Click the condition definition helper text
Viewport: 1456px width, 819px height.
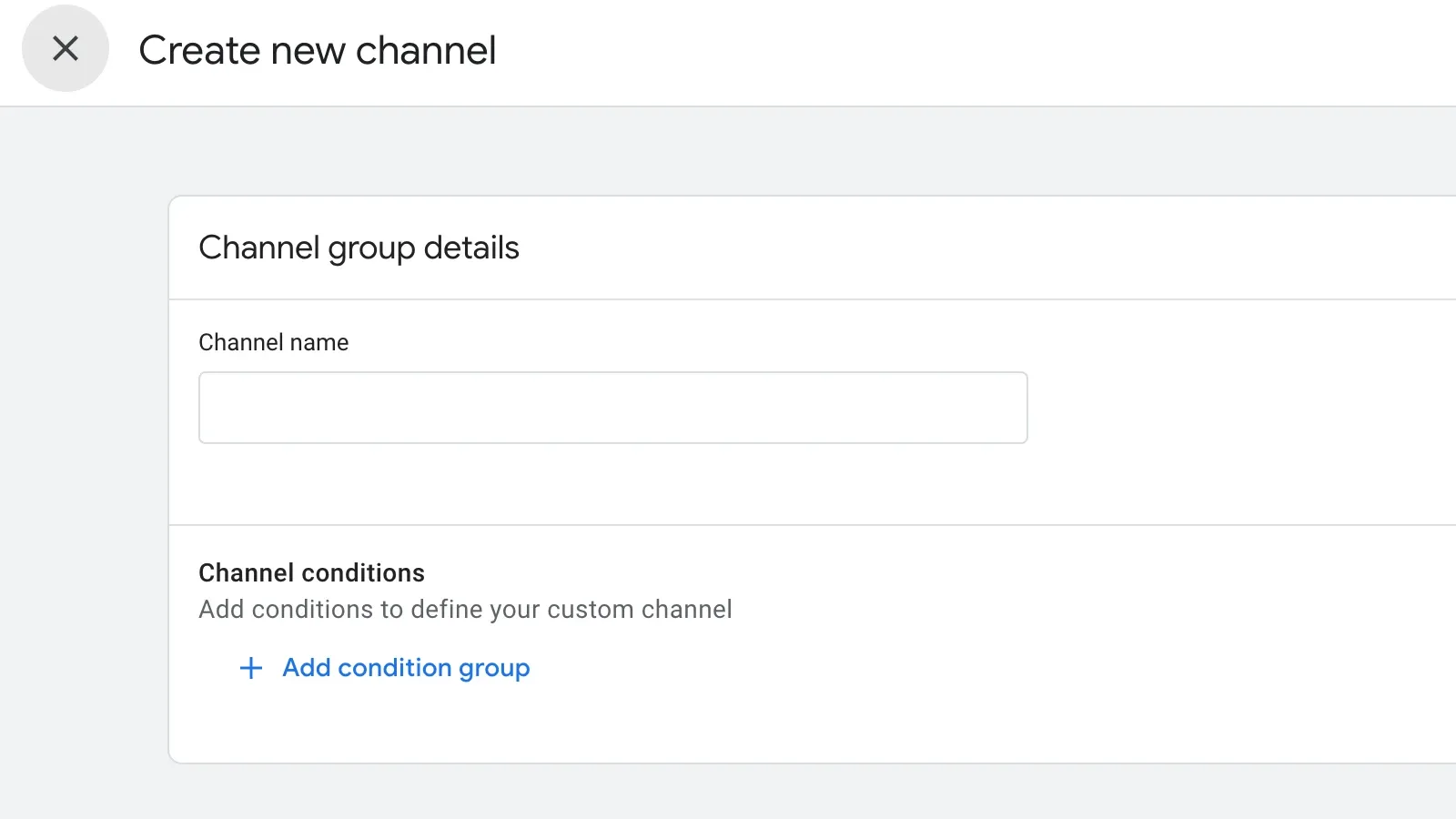[x=465, y=610]
